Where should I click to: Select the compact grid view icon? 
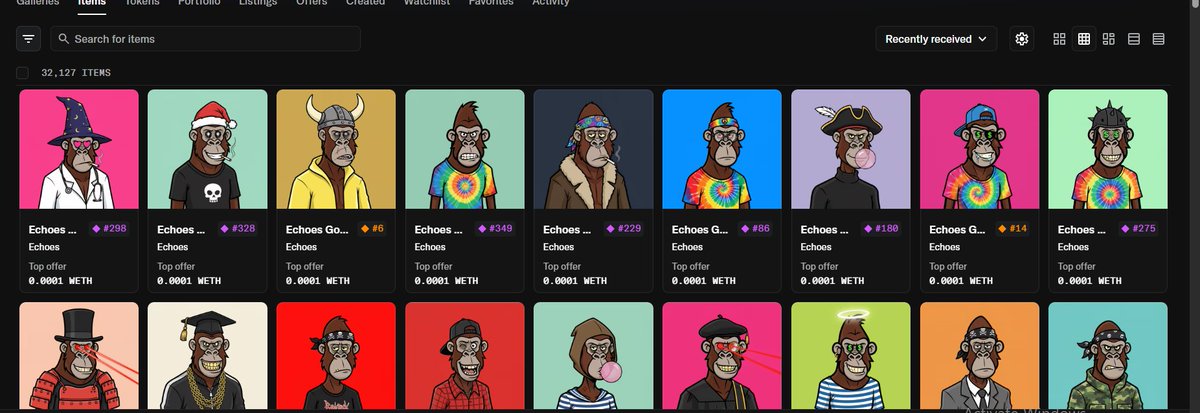[x=1084, y=39]
